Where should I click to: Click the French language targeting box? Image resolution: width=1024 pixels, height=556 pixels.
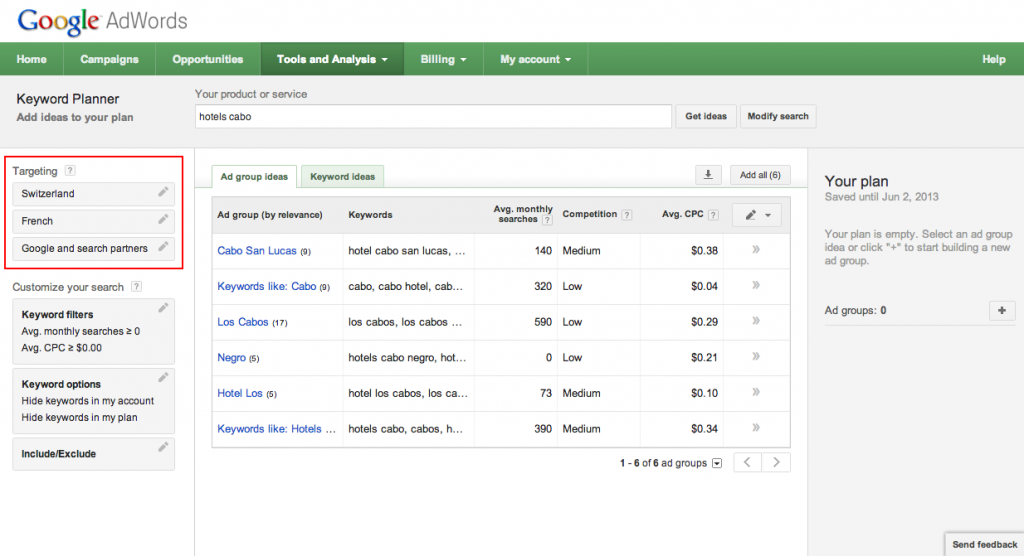[93, 221]
